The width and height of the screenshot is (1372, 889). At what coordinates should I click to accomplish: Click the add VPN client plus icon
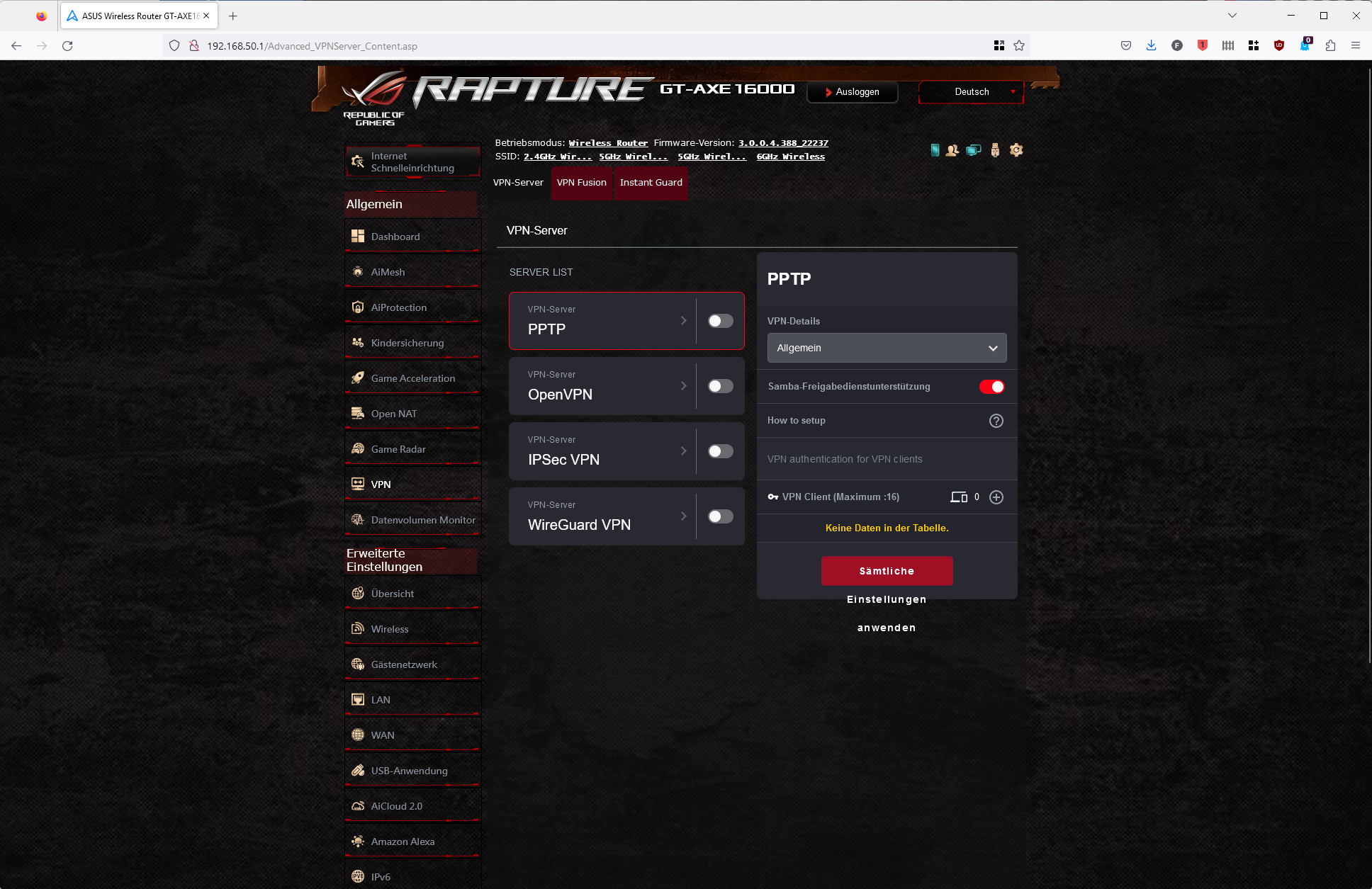(996, 497)
